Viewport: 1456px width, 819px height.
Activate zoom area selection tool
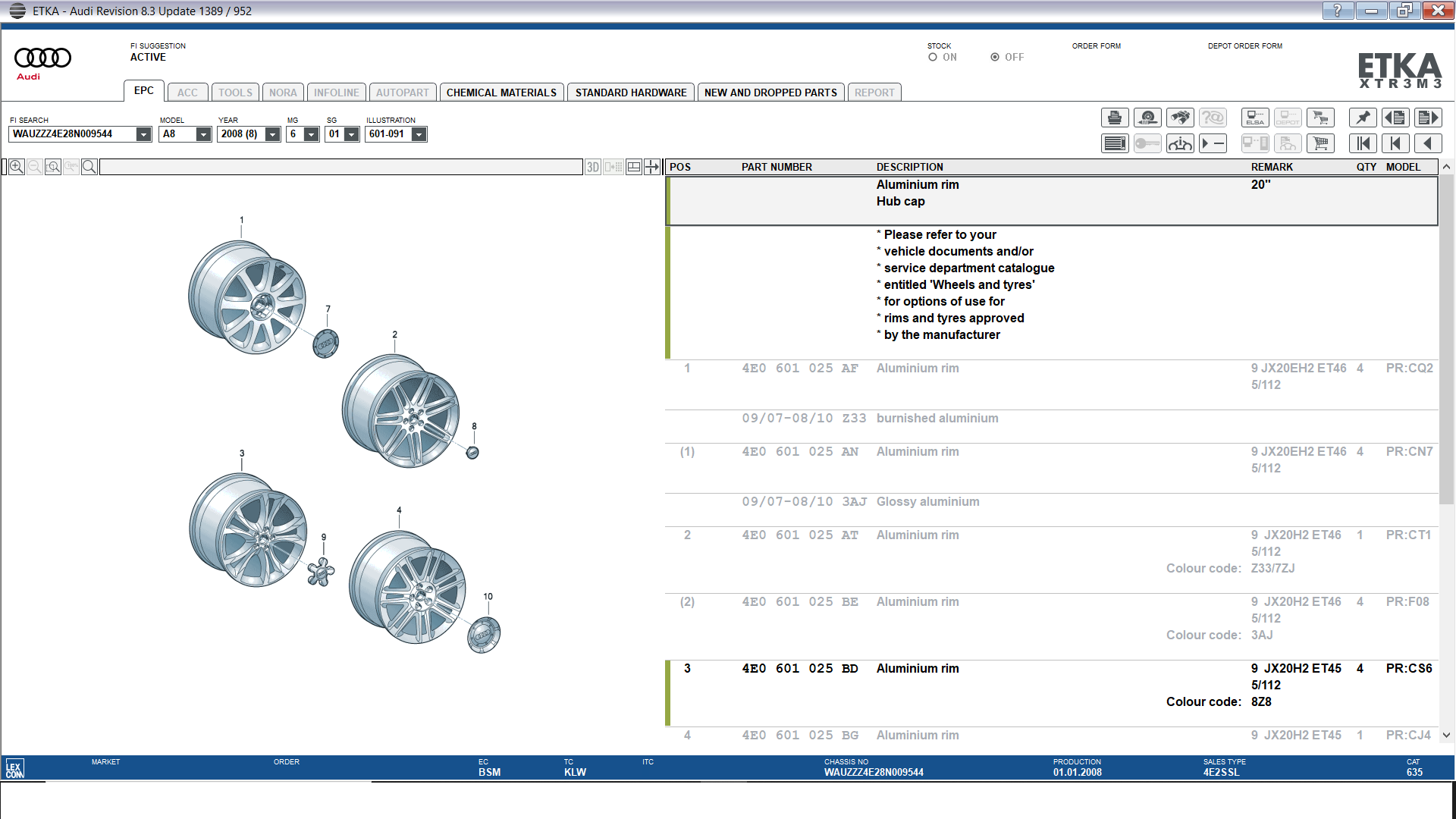click(52, 167)
